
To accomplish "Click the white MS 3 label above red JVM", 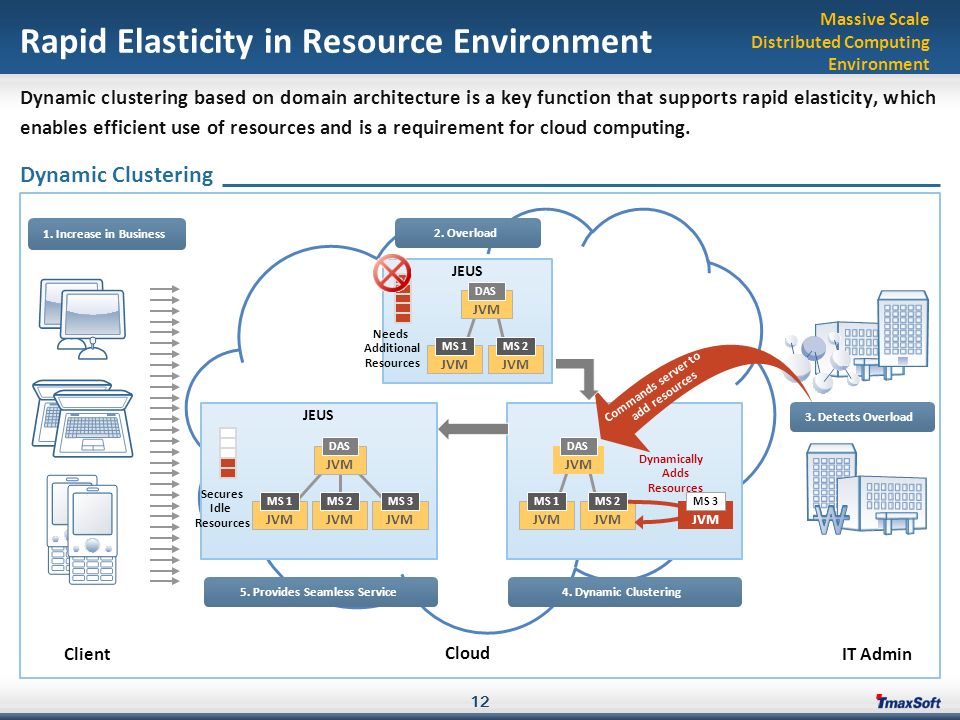I will click(x=705, y=501).
